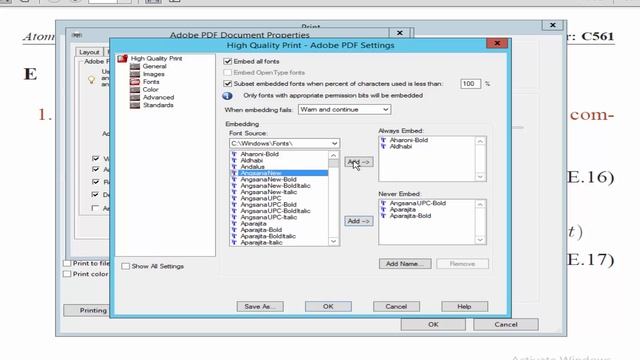Open the When embedding fails dropdown

coord(344,109)
